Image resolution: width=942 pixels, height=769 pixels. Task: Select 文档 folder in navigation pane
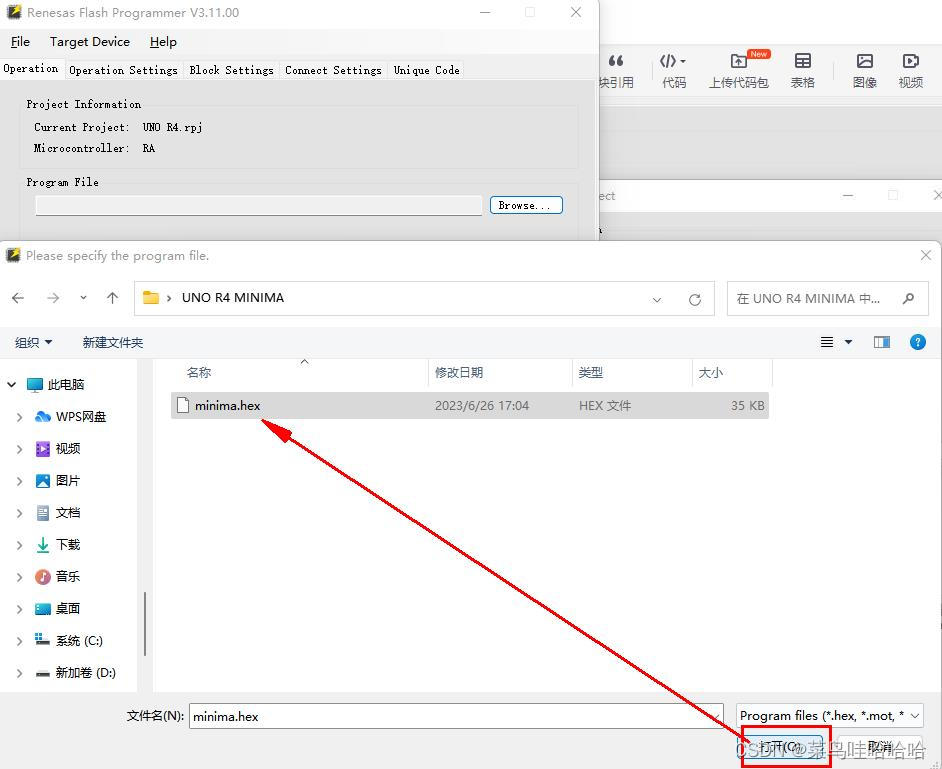pyautogui.click(x=67, y=512)
